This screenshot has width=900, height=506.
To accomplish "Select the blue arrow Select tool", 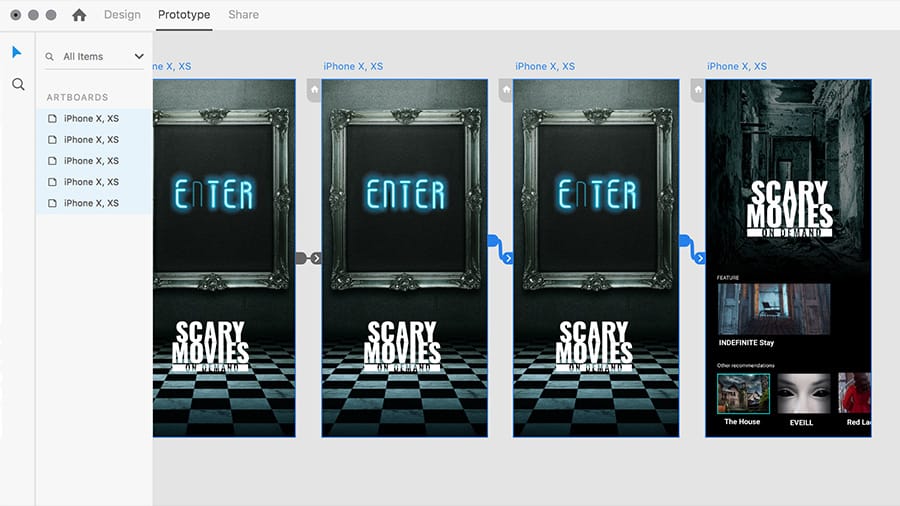I will [16, 52].
